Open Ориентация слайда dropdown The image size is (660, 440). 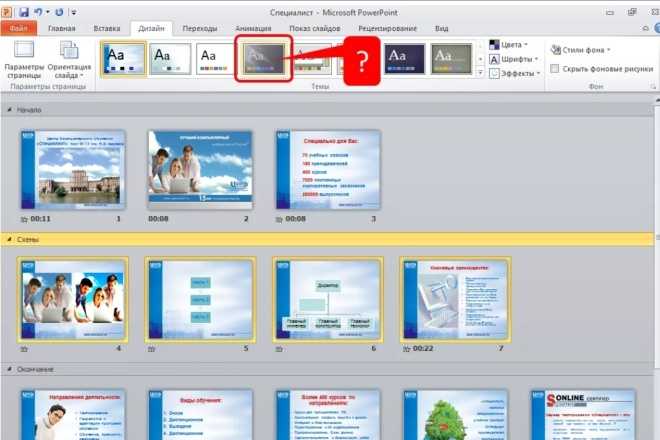click(x=69, y=60)
